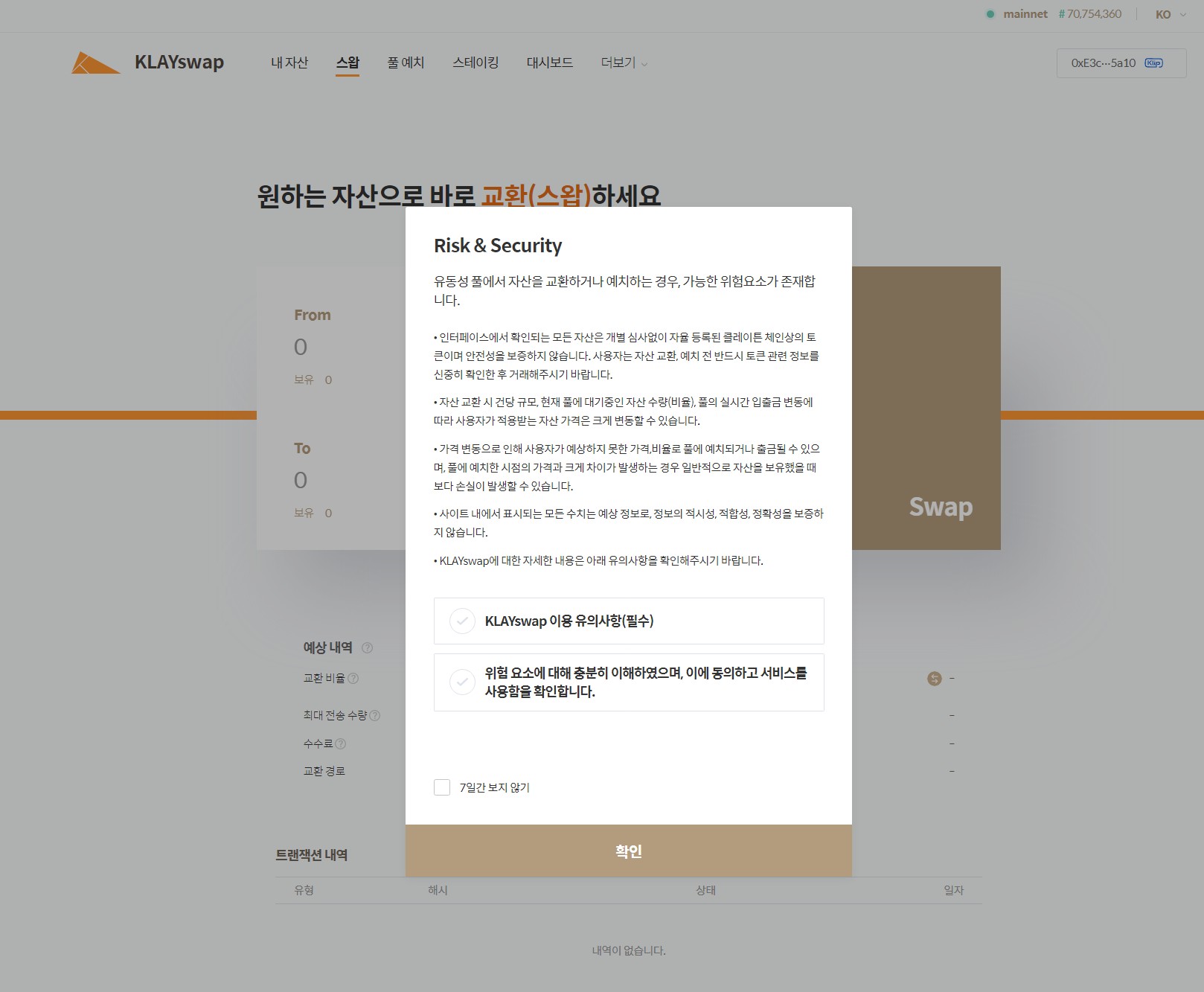Click the Risk & Security dialog title

coord(498,246)
